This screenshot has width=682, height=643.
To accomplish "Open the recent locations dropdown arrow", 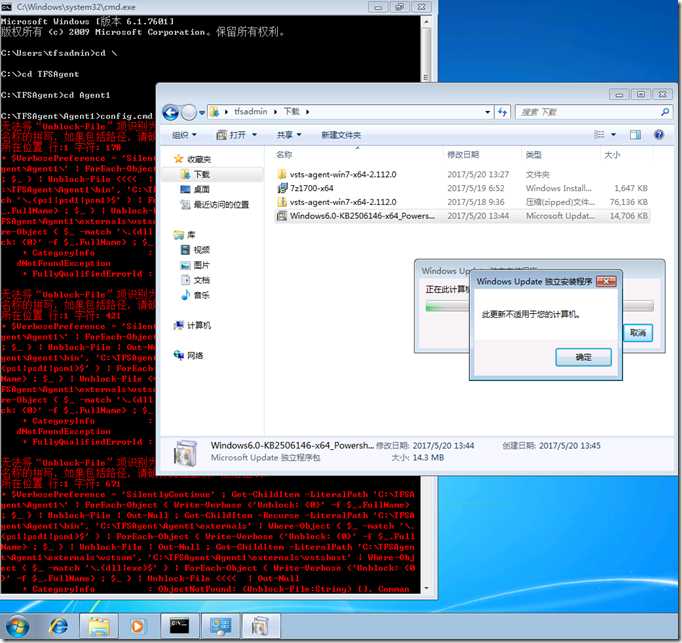I will click(x=202, y=113).
